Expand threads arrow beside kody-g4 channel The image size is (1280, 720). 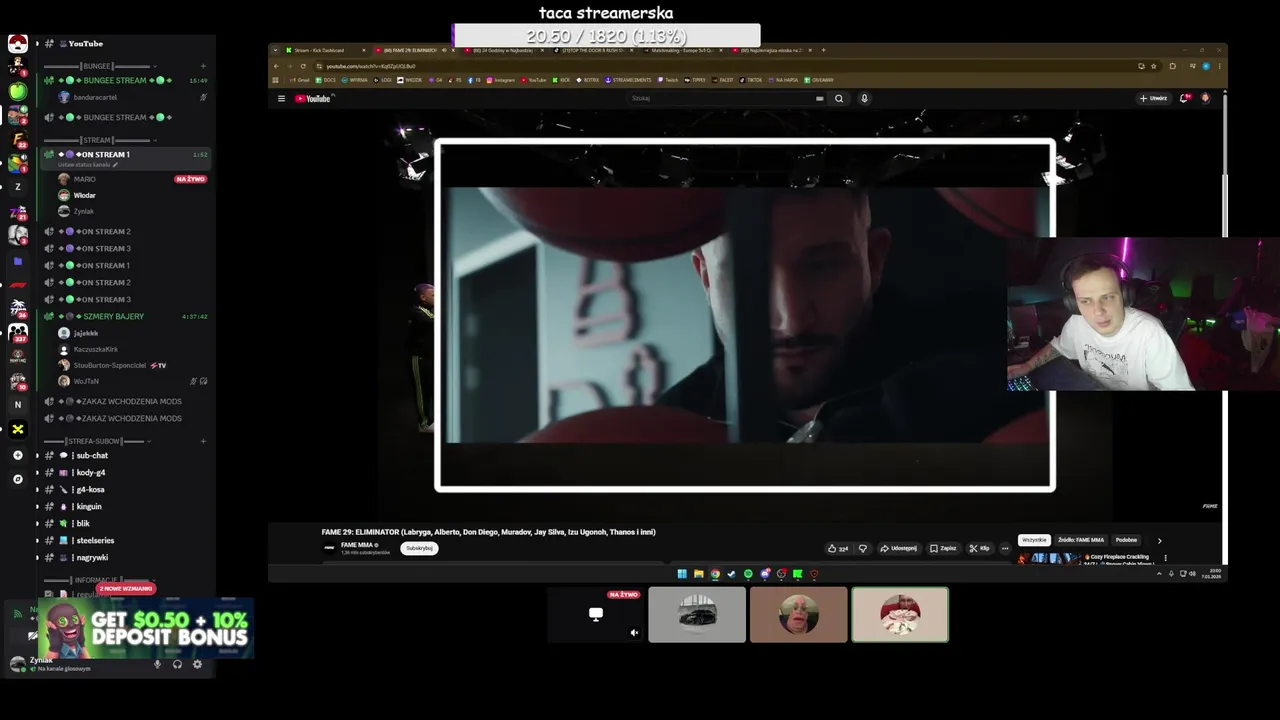pyautogui.click(x=37, y=473)
